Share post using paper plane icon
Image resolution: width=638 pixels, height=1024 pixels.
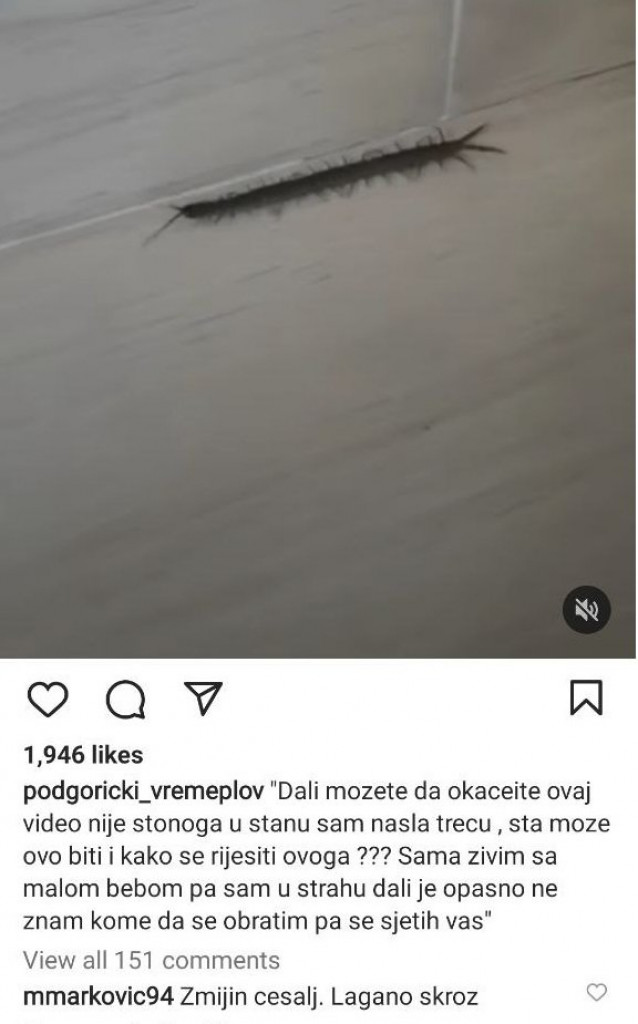(203, 697)
